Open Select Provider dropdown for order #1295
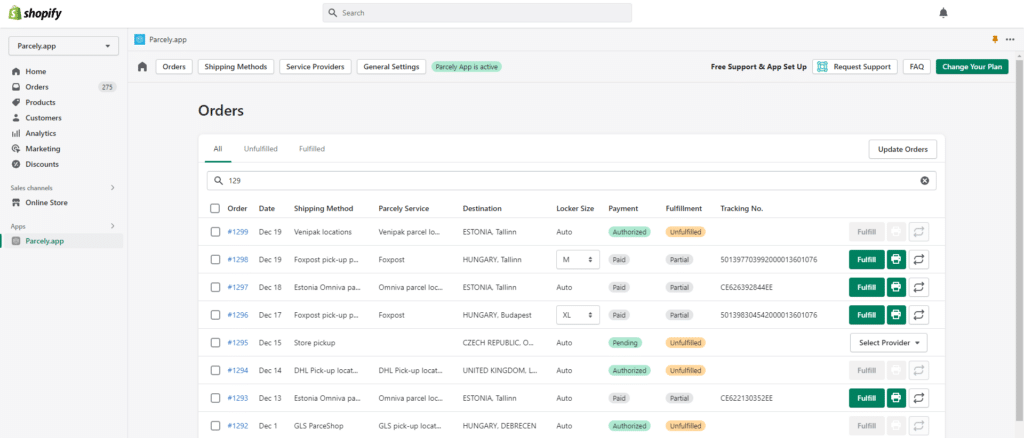 coord(889,343)
